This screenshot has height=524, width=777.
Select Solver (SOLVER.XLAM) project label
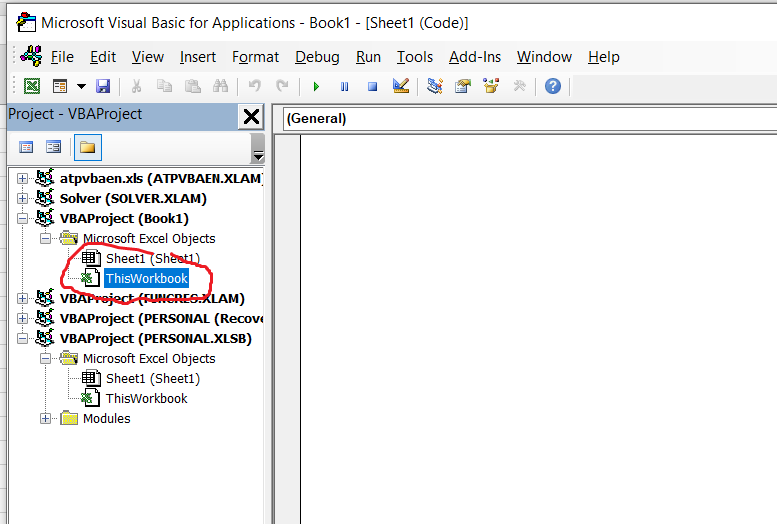133,198
